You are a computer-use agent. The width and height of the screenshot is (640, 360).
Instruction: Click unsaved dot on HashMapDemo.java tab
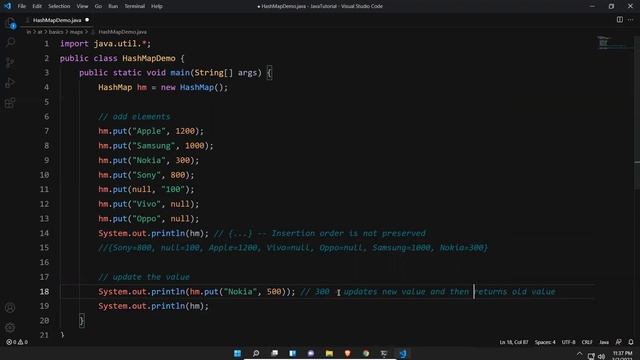pos(87,20)
